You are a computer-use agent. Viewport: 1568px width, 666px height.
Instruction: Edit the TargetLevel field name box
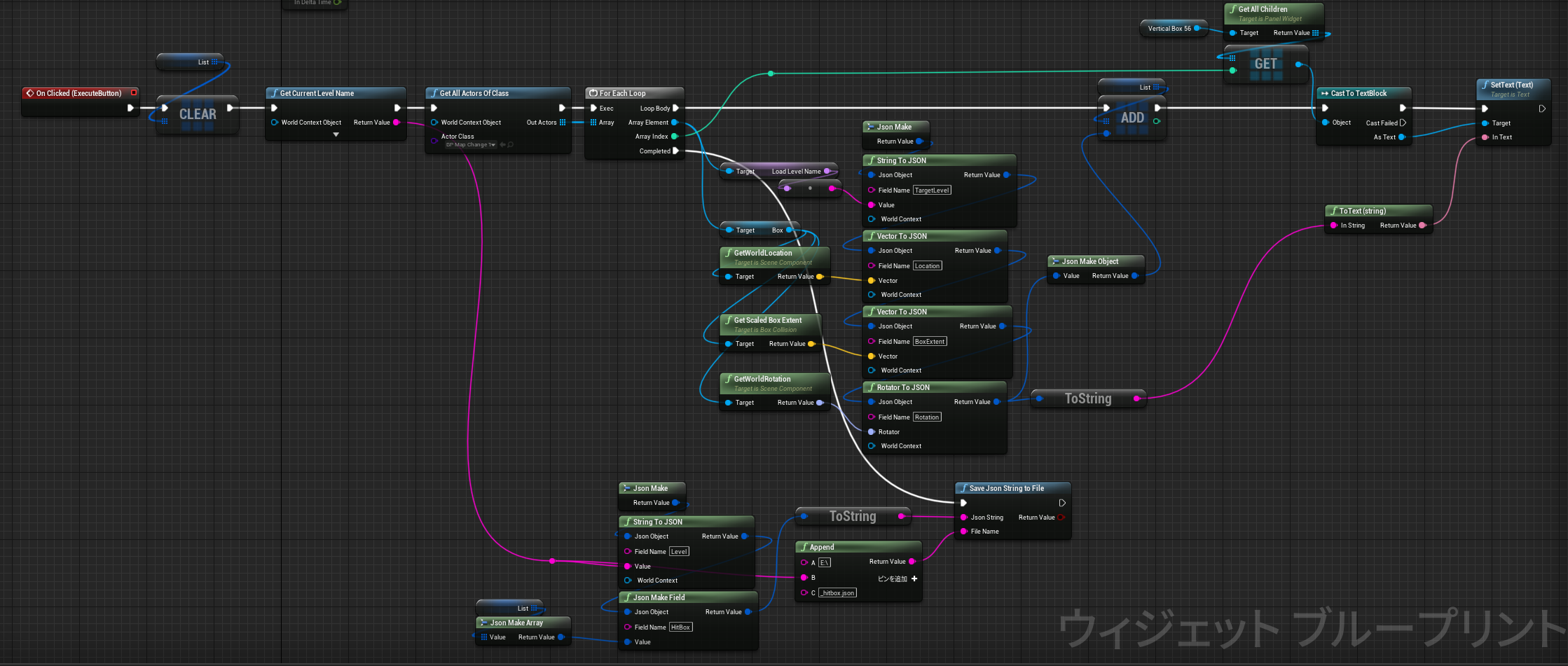932,190
